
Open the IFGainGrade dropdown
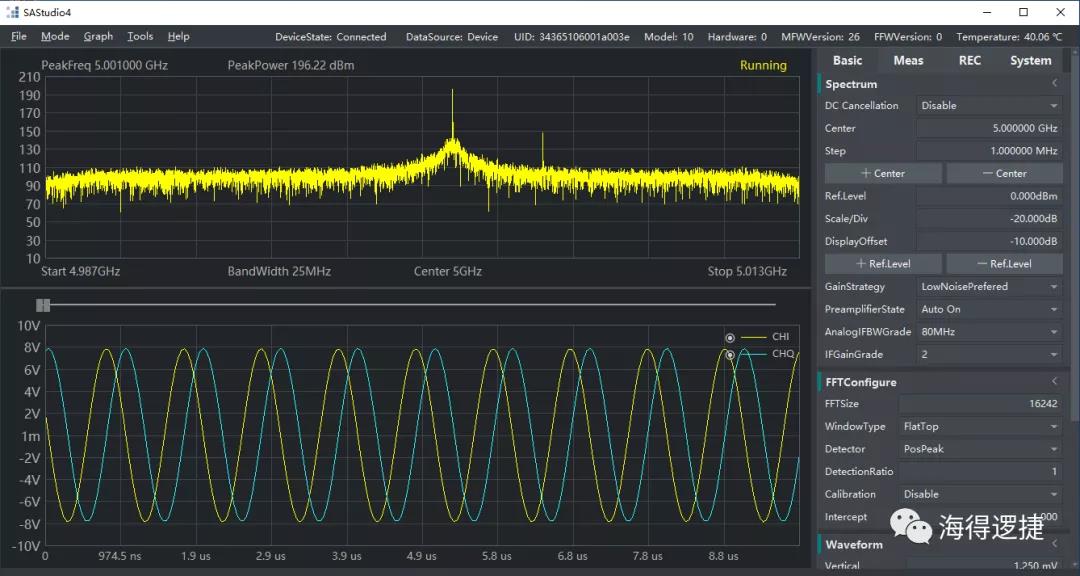(989, 355)
